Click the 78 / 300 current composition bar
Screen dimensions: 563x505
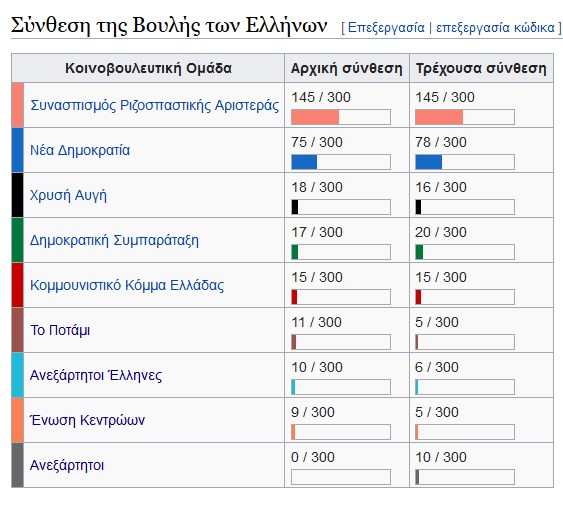[465, 162]
